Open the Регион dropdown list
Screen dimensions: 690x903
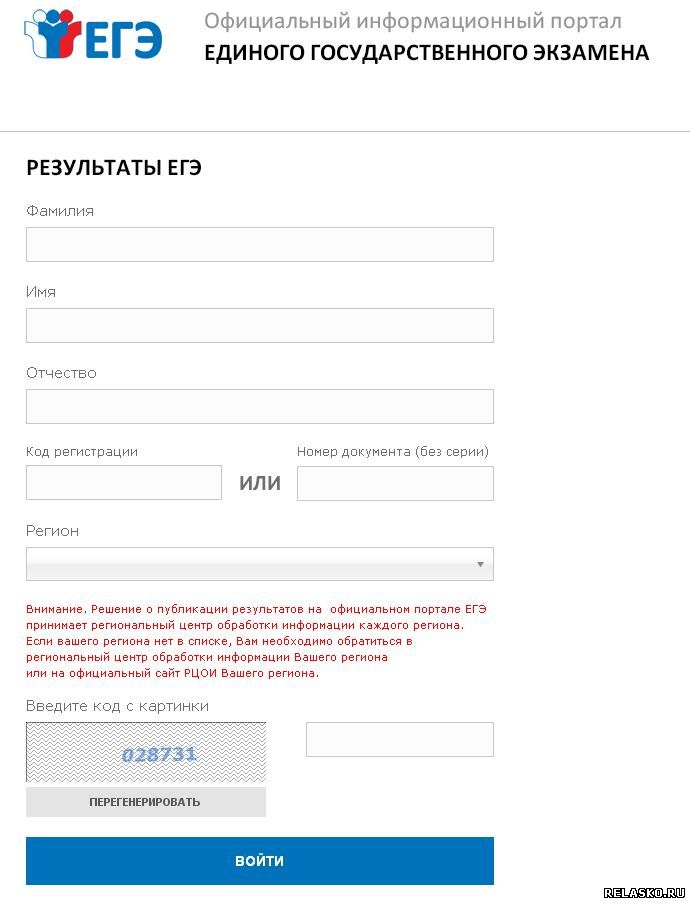pyautogui.click(x=259, y=564)
